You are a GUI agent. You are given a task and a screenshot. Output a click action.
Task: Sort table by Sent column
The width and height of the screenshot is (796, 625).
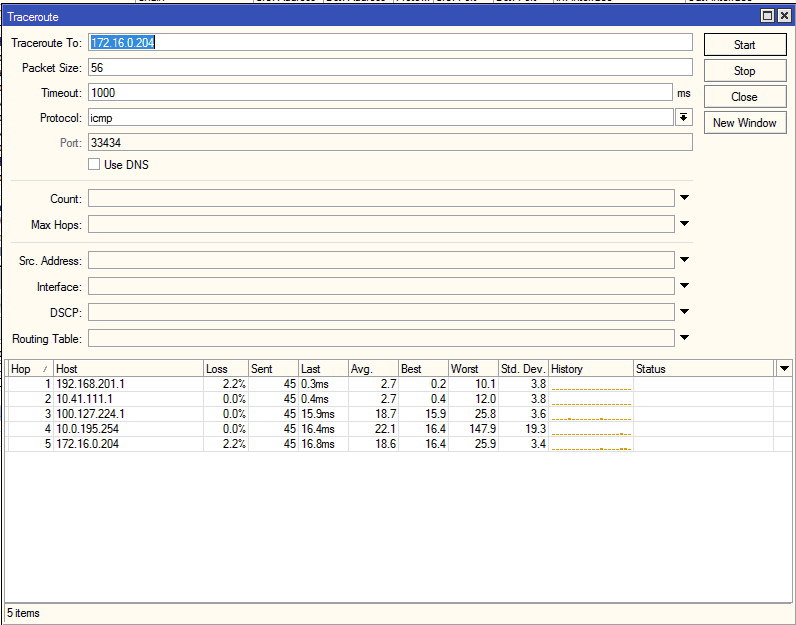point(274,369)
